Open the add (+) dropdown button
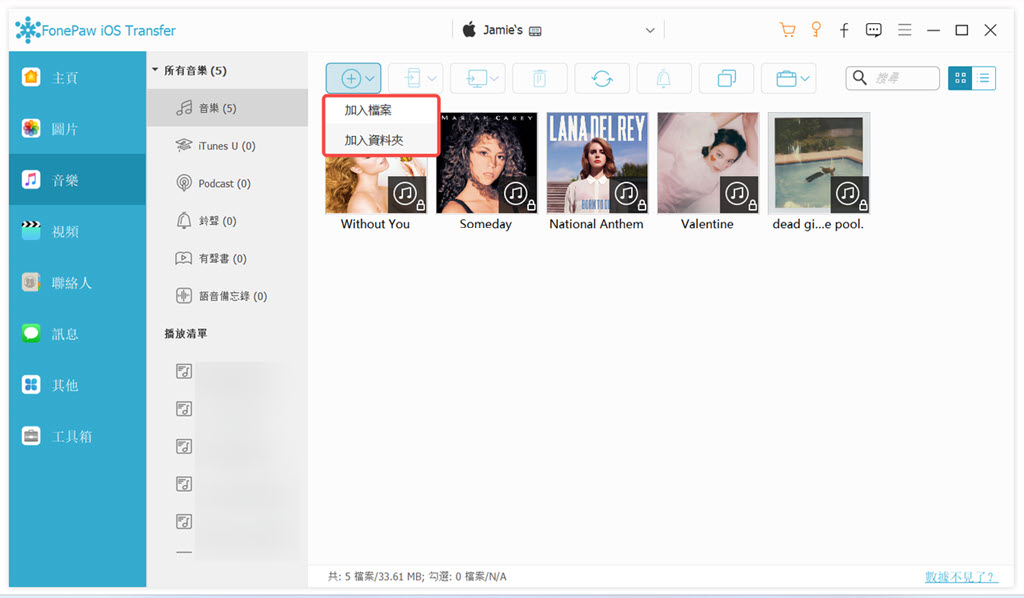 click(353, 78)
